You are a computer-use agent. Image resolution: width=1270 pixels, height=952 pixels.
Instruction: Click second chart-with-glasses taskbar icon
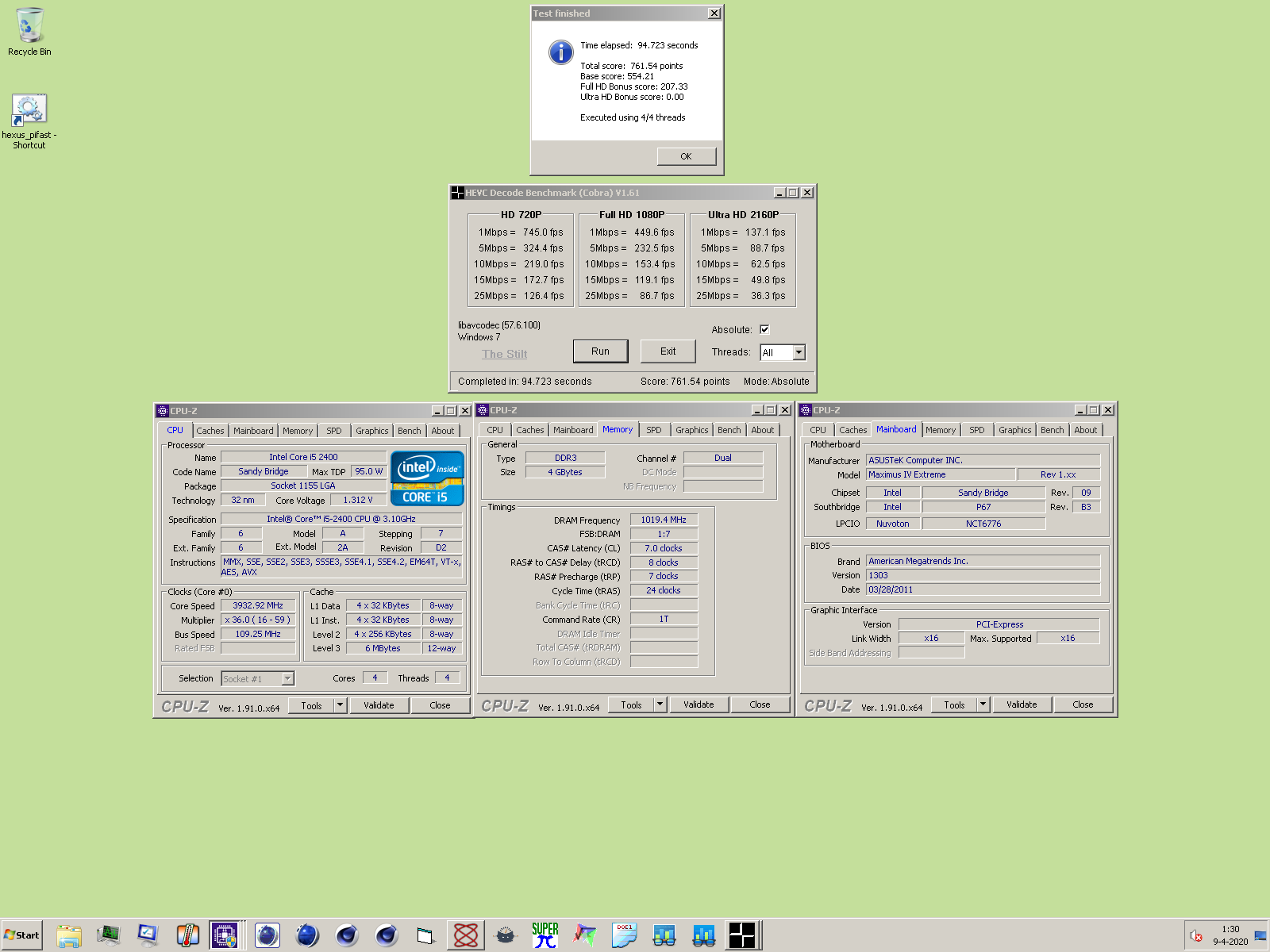[704, 935]
